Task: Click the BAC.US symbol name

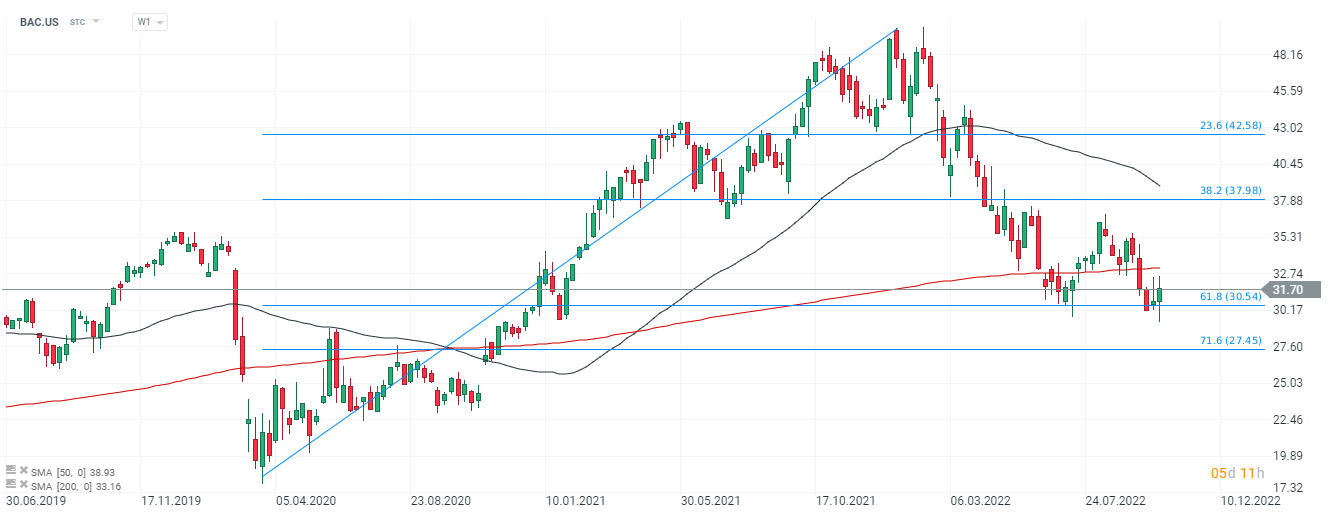Action: tap(40, 21)
